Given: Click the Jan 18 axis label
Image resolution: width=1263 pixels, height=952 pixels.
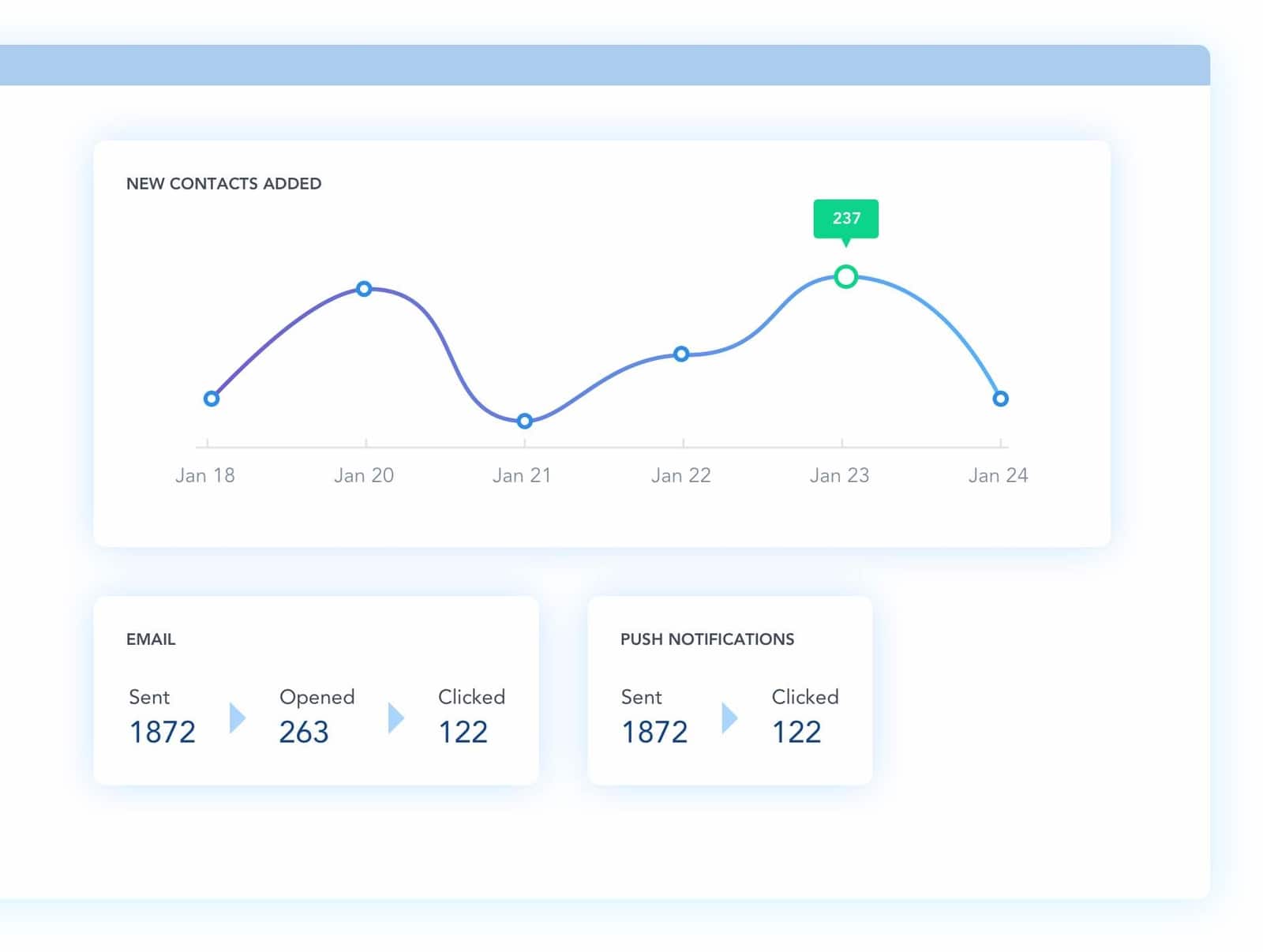Looking at the screenshot, I should coord(205,475).
